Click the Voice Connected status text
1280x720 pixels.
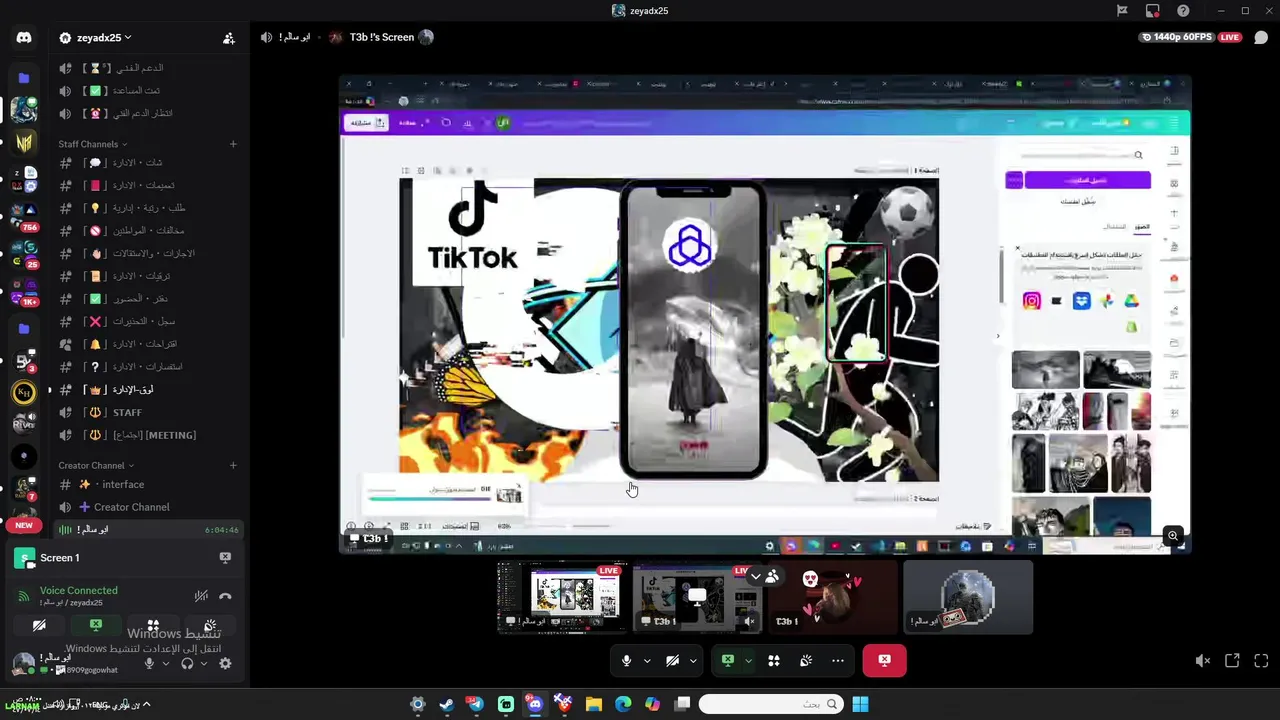[78, 590]
